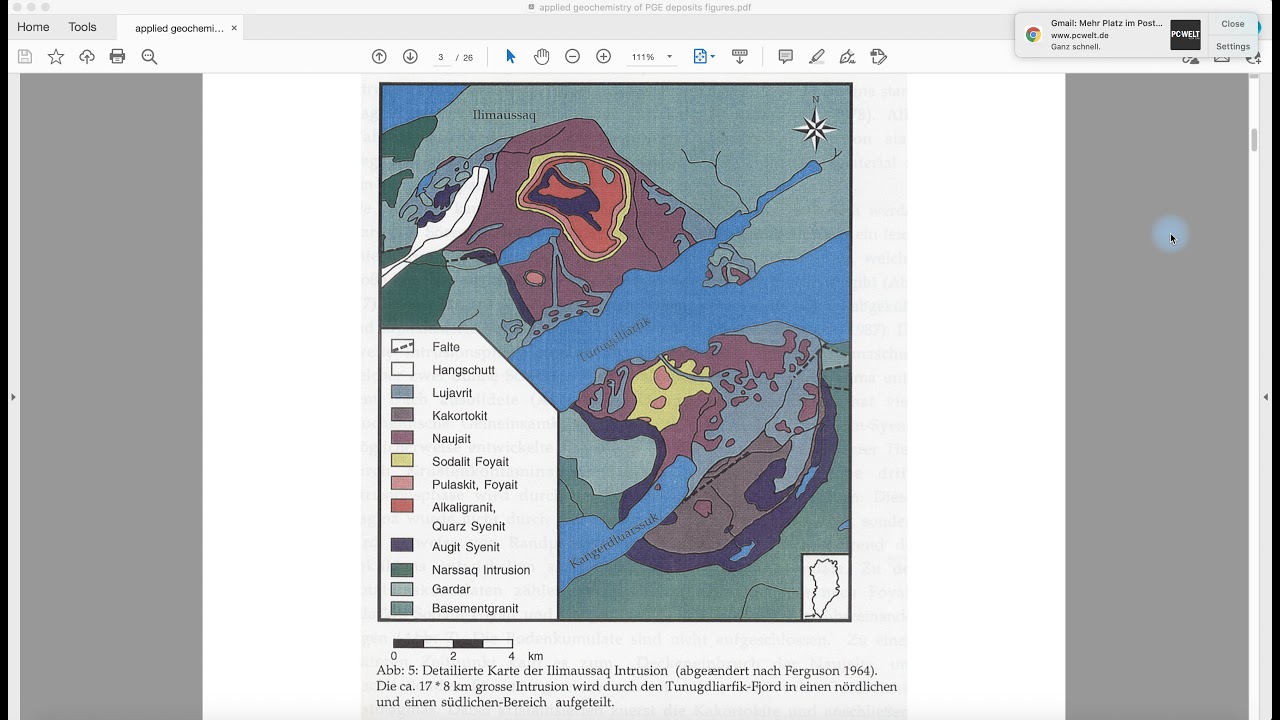The height and width of the screenshot is (720, 1280).
Task: Open the sign document tool
Action: 848,57
